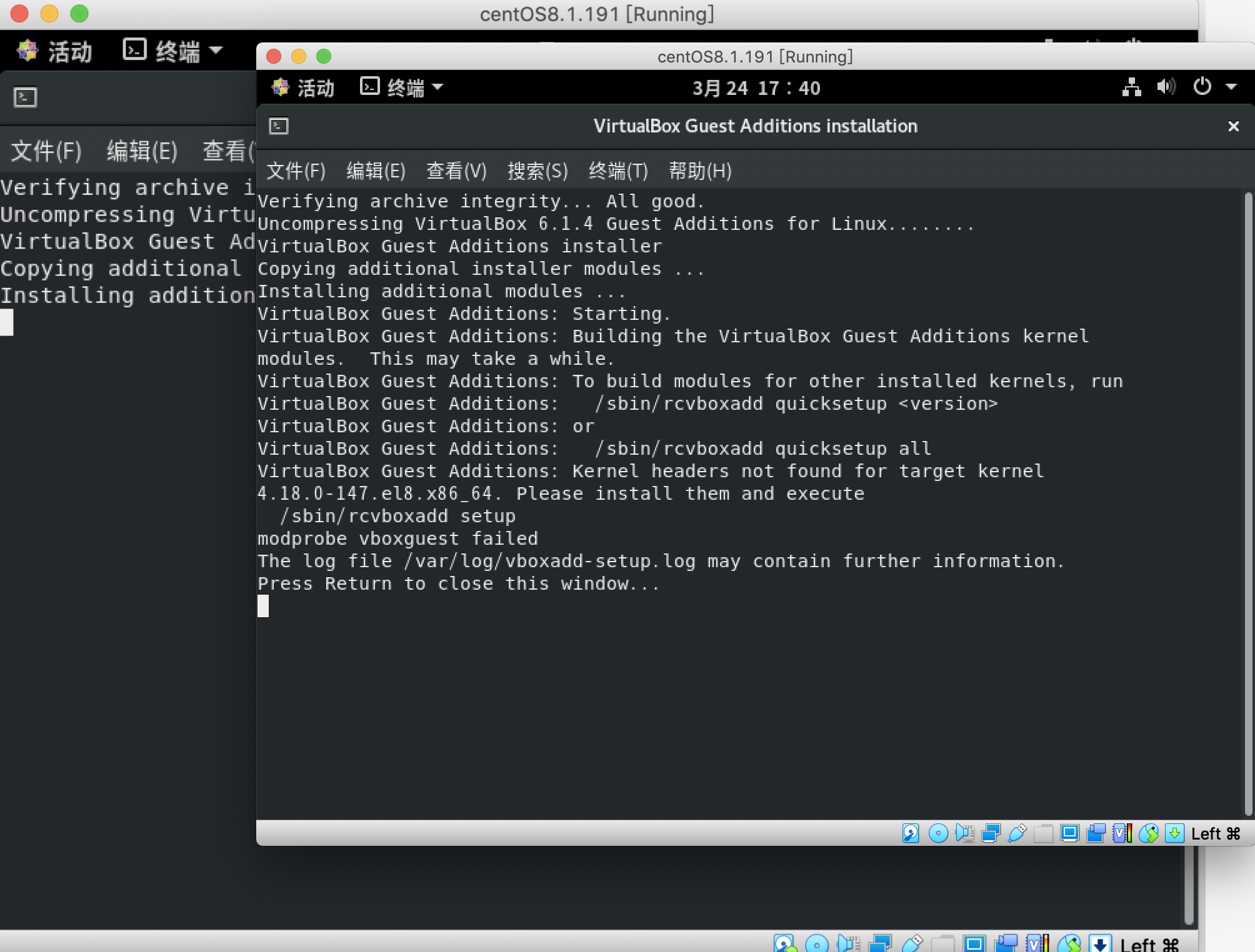Viewport: 1255px width, 952px height.
Task: Click the shared folders status icon
Action: coord(1043,833)
